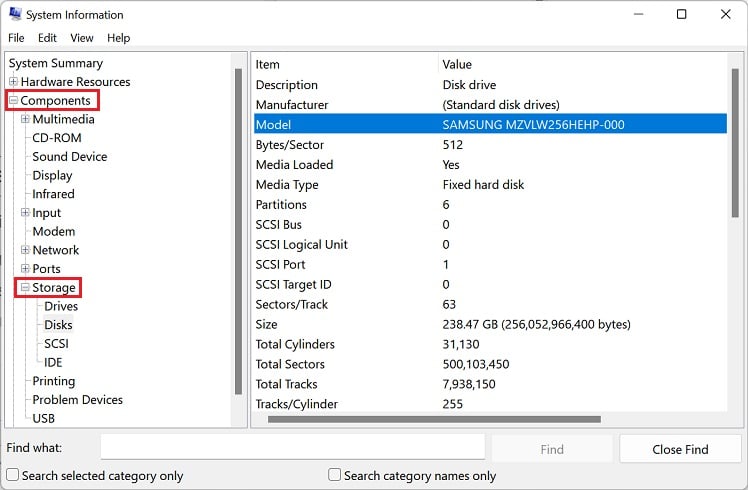Expand the Hardware Resources node

(13, 82)
